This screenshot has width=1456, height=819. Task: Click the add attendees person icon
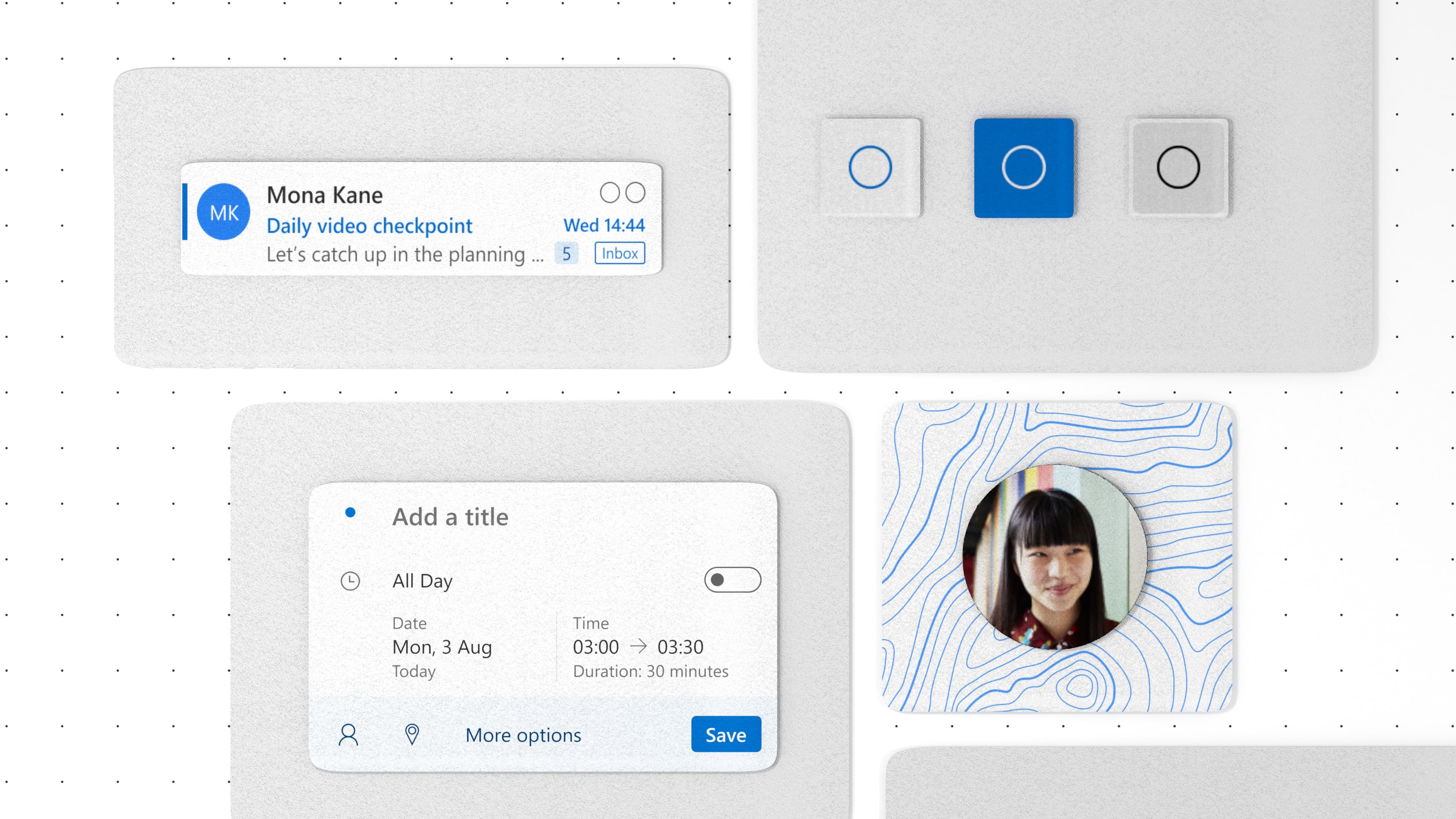click(348, 735)
